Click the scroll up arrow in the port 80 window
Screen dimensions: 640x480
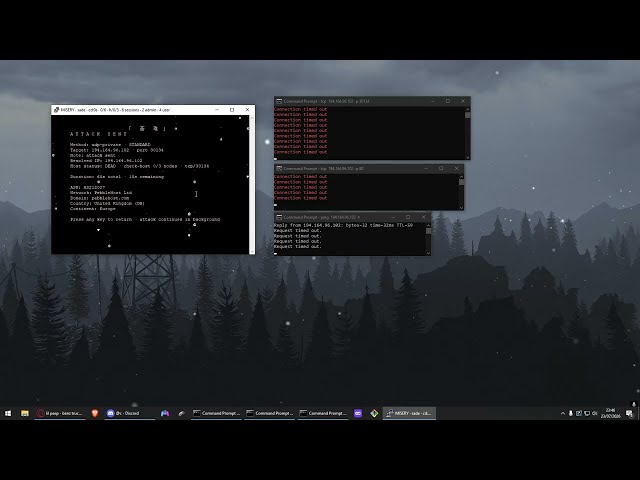tap(461, 177)
